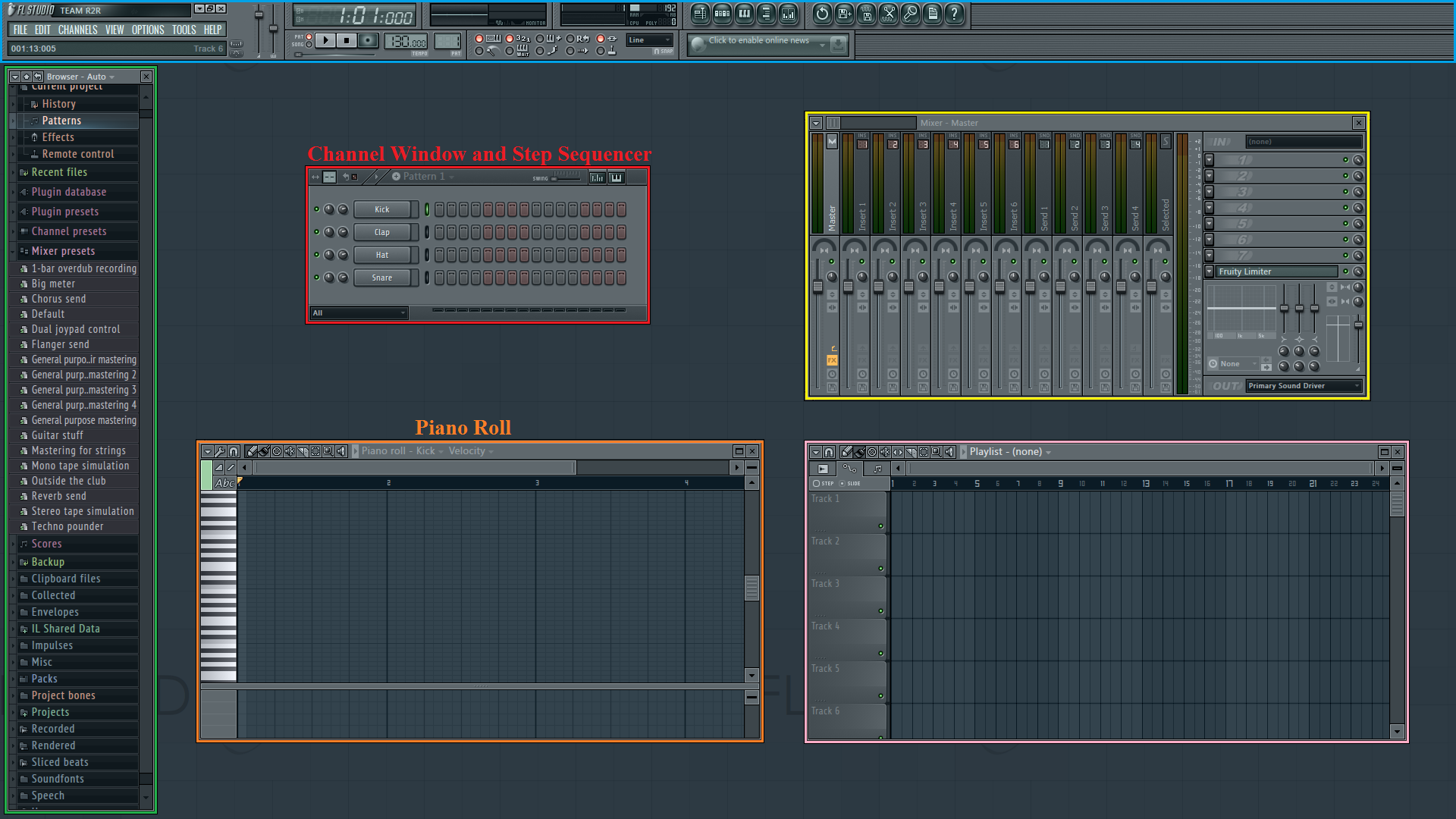
Task: Switch playback to SONG mode
Action: click(x=309, y=45)
